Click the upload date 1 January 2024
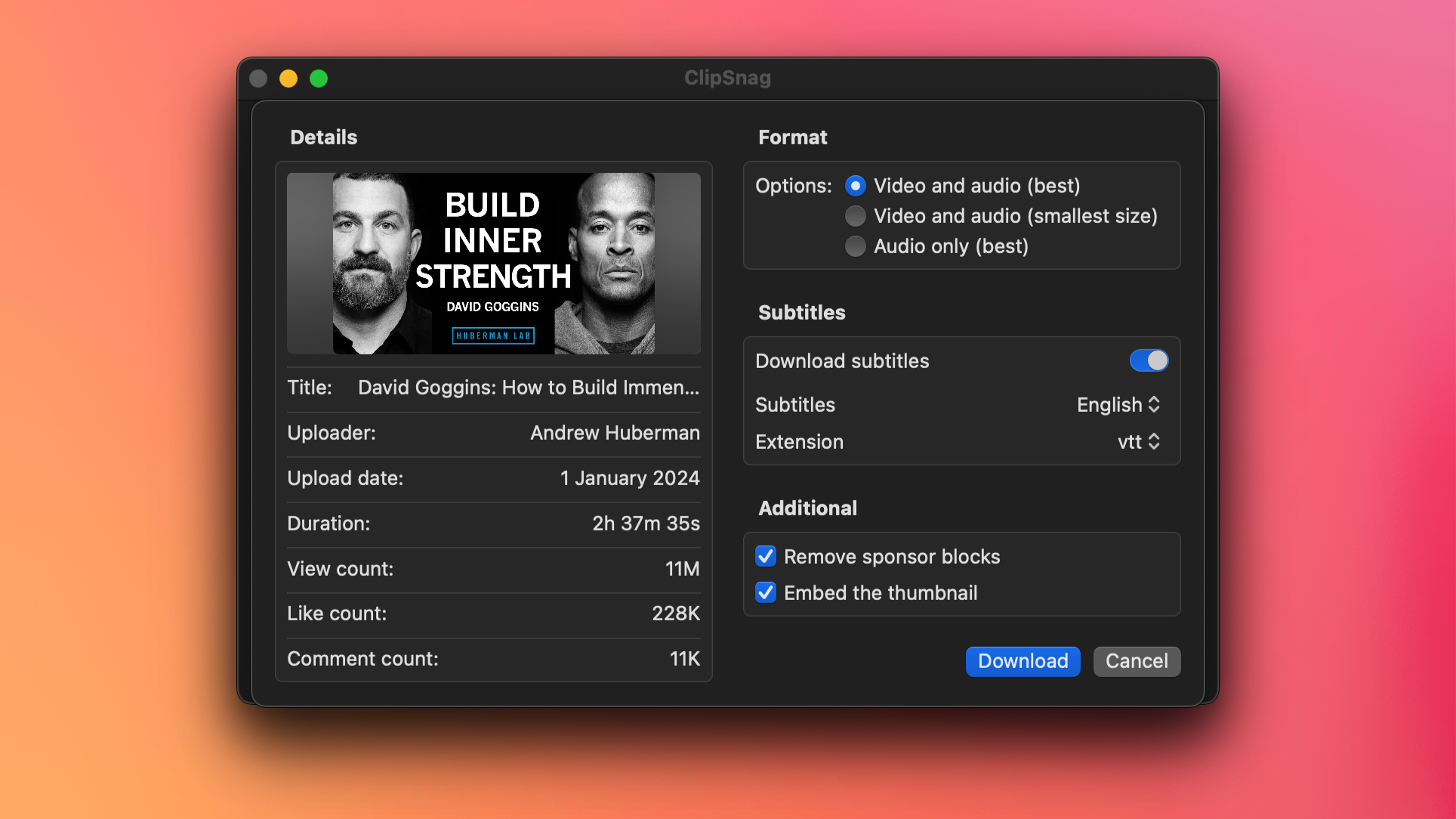The height and width of the screenshot is (819, 1456). point(630,478)
